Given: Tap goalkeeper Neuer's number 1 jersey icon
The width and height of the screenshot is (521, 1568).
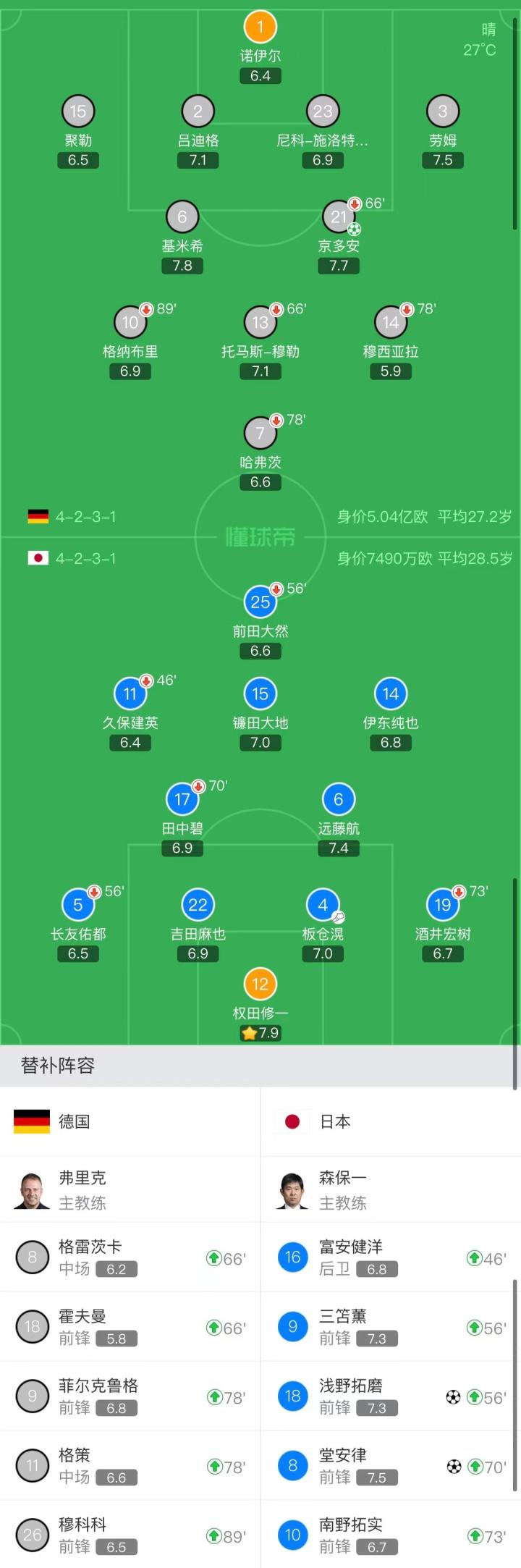Looking at the screenshot, I should tap(260, 28).
